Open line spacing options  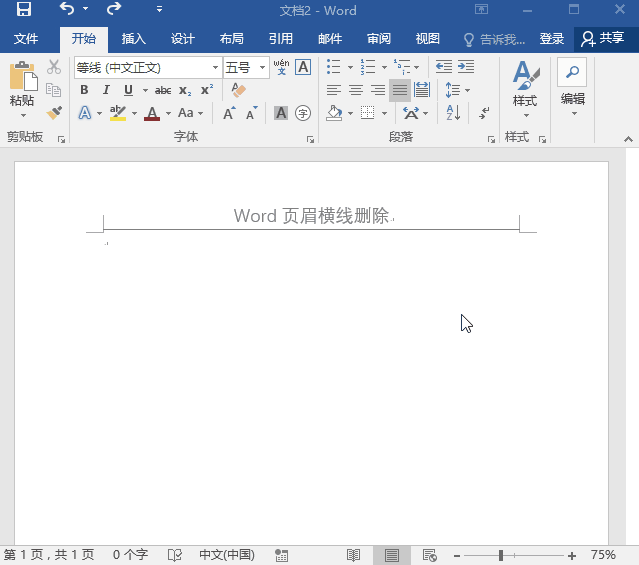tap(458, 90)
